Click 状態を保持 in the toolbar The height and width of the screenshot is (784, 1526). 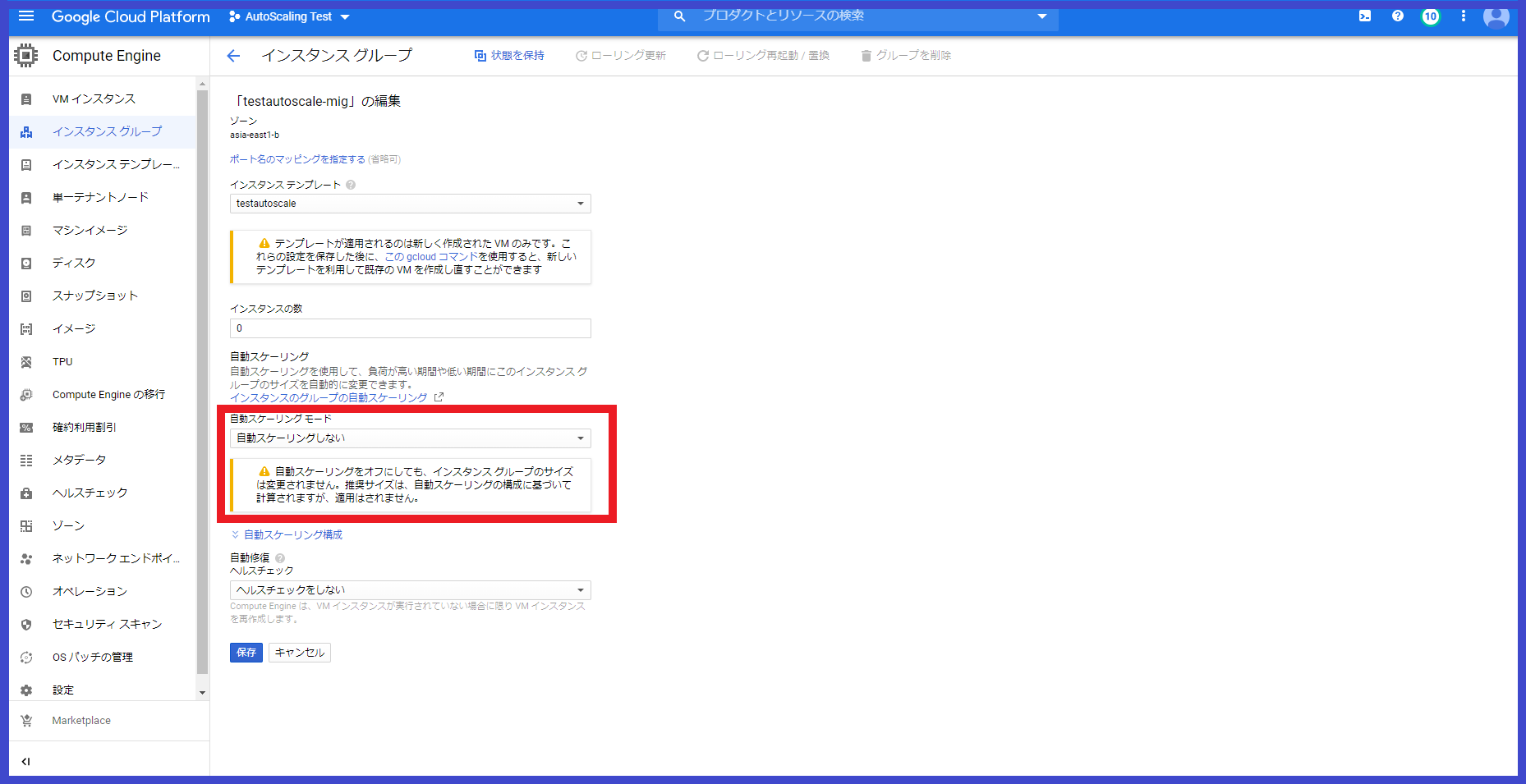pos(509,56)
